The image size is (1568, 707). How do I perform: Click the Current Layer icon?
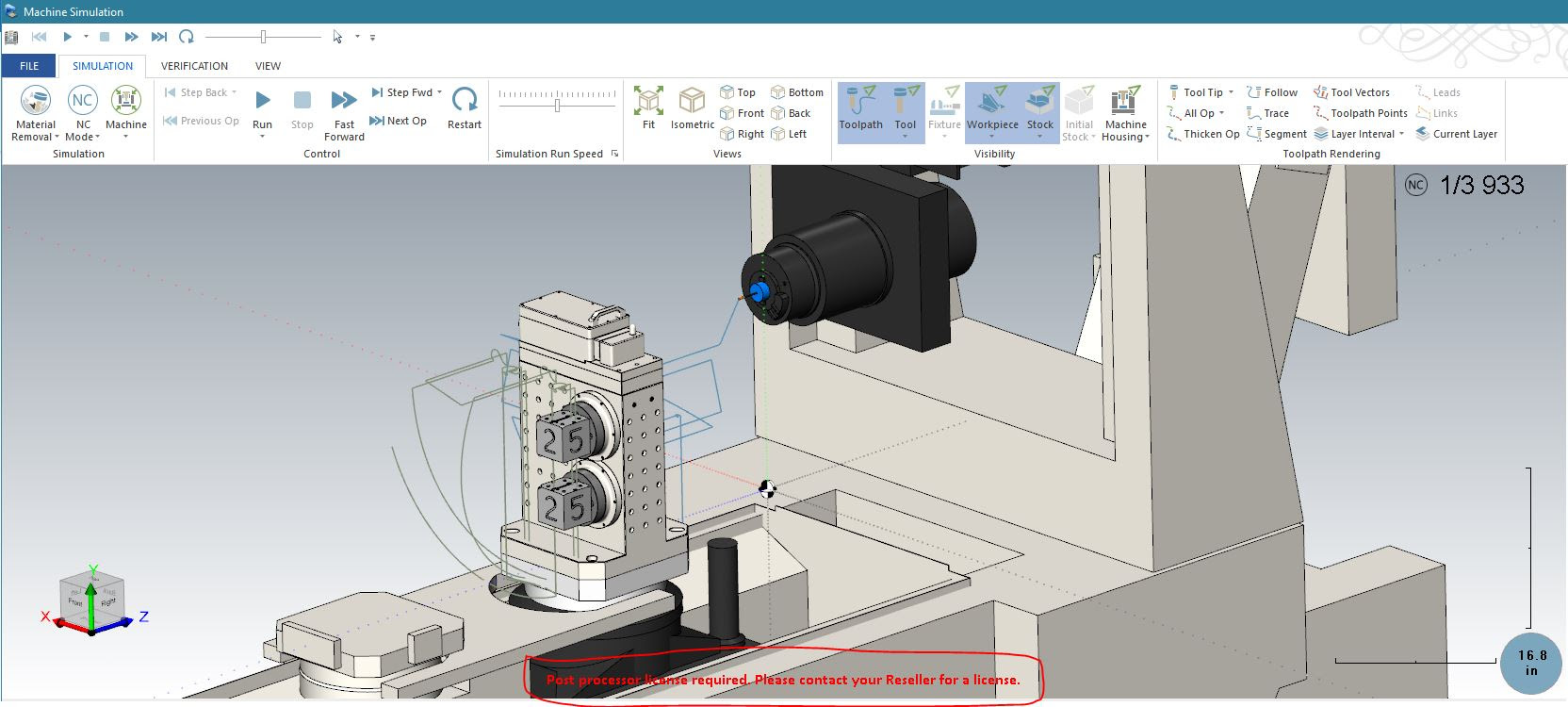1423,134
